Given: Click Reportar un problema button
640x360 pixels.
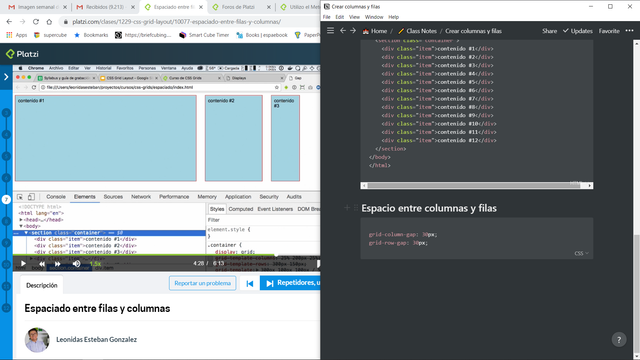Looking at the screenshot, I should coord(202,283).
